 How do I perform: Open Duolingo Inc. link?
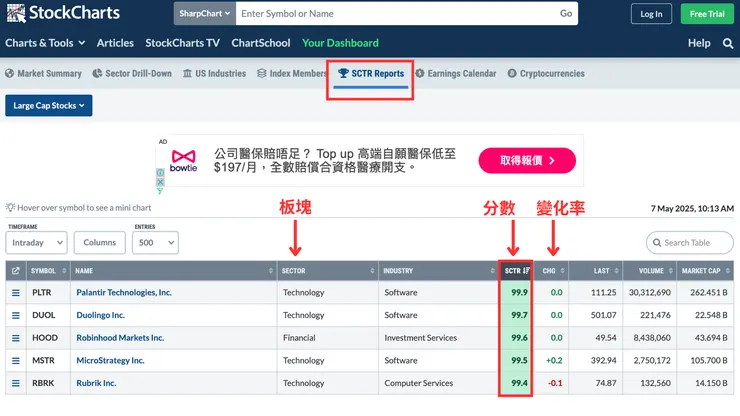(x=101, y=315)
